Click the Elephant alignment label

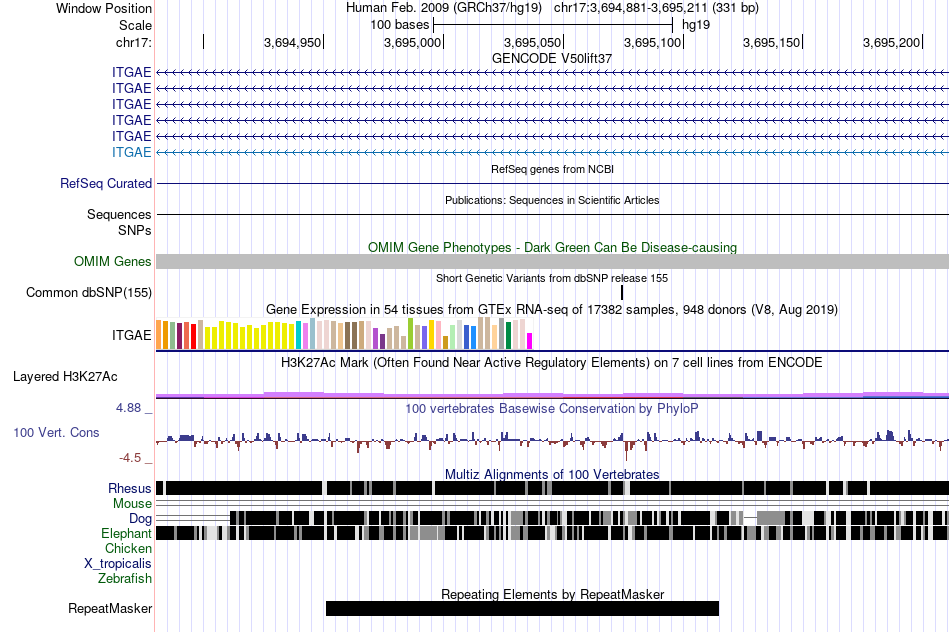tap(126, 533)
